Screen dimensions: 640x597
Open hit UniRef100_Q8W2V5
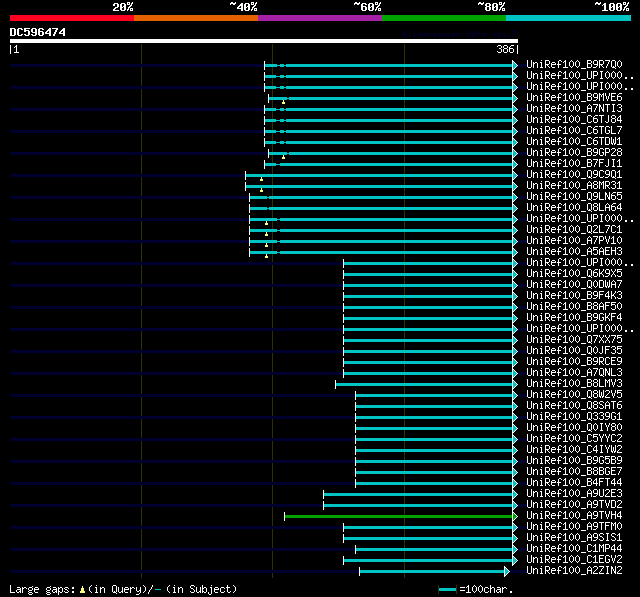point(574,395)
